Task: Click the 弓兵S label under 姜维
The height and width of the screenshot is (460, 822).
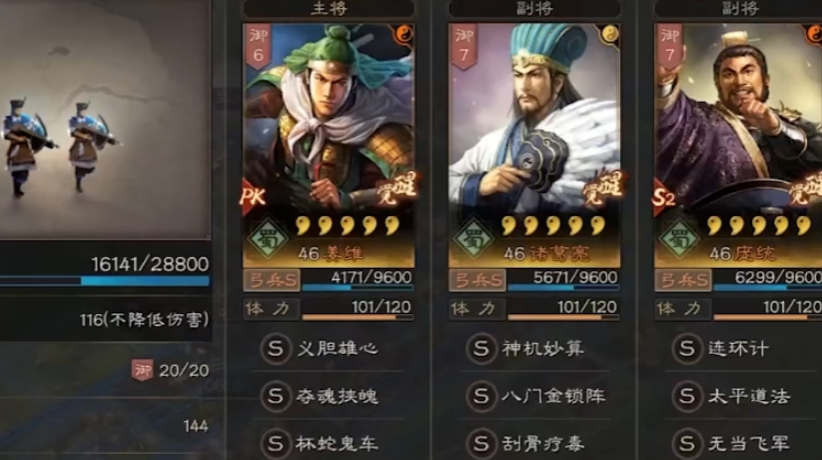Action: [x=272, y=280]
